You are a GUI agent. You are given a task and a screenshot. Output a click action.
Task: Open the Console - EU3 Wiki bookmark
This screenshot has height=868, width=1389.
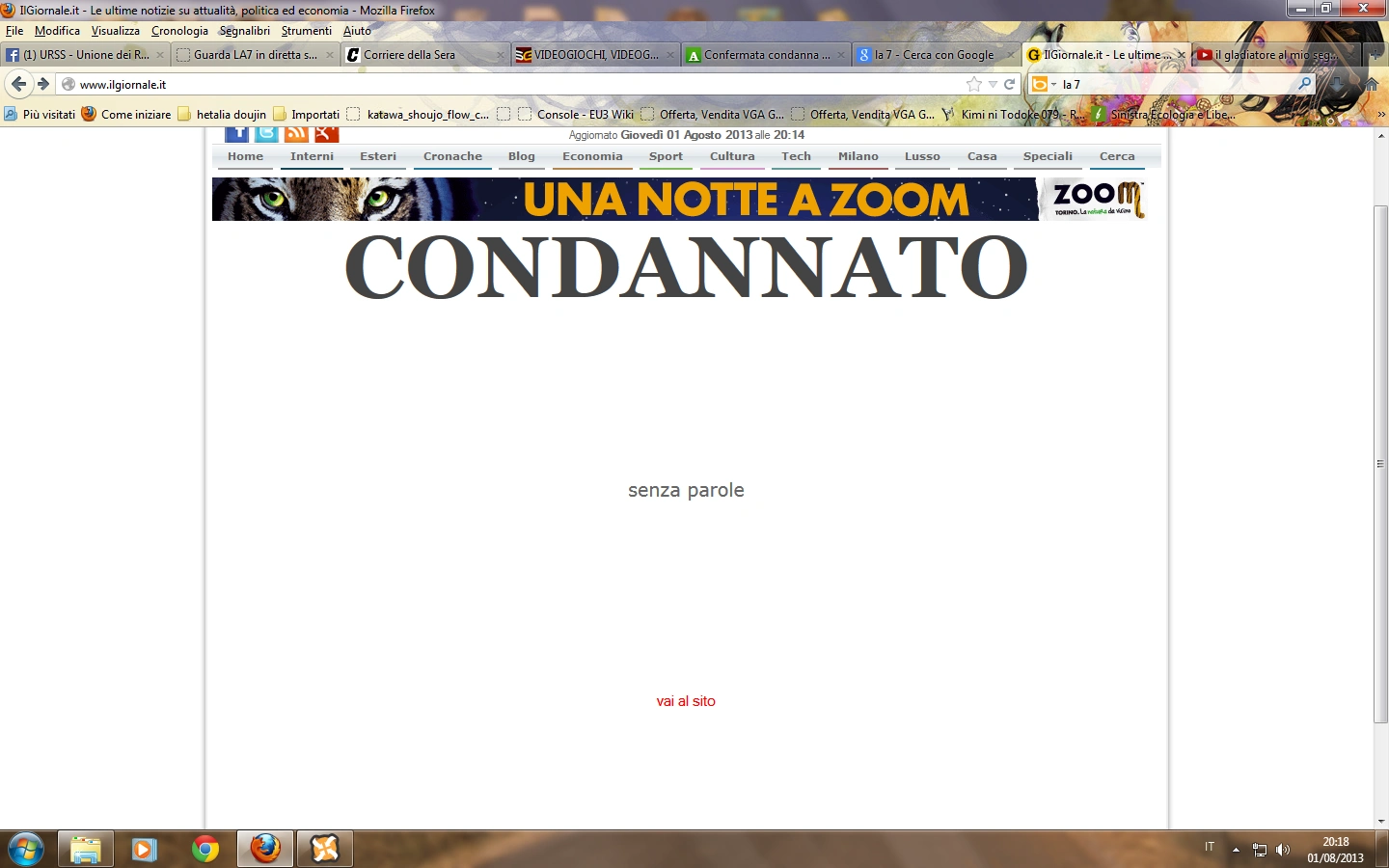click(x=576, y=114)
